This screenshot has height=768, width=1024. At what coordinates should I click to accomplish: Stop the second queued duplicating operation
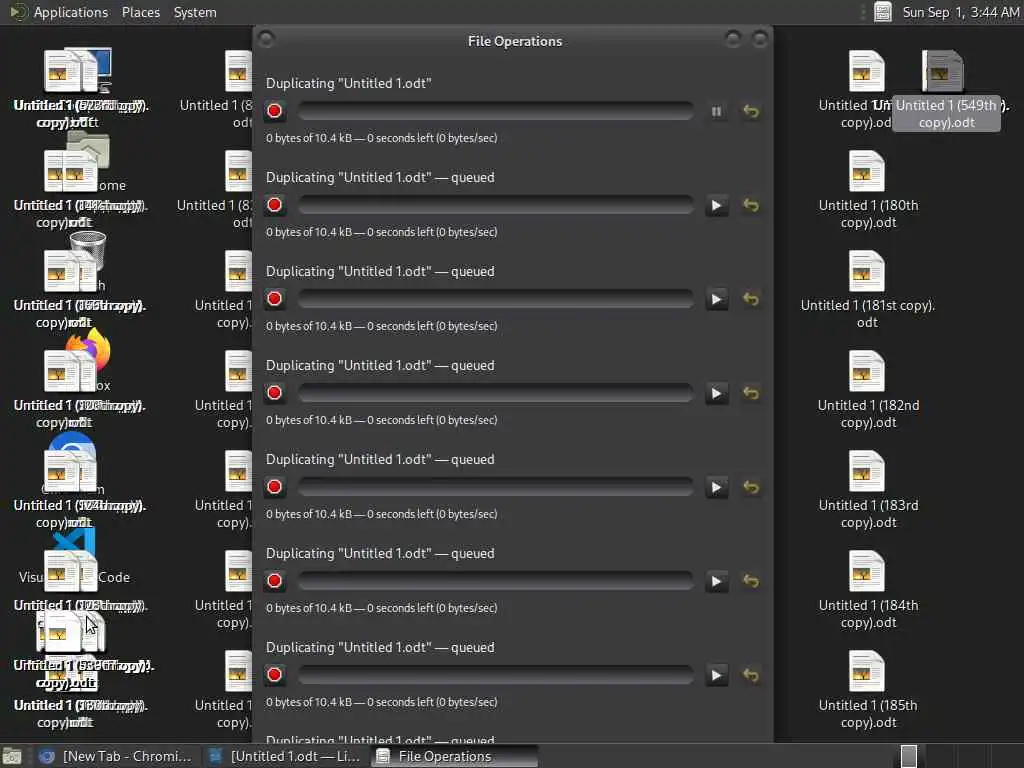point(274,299)
